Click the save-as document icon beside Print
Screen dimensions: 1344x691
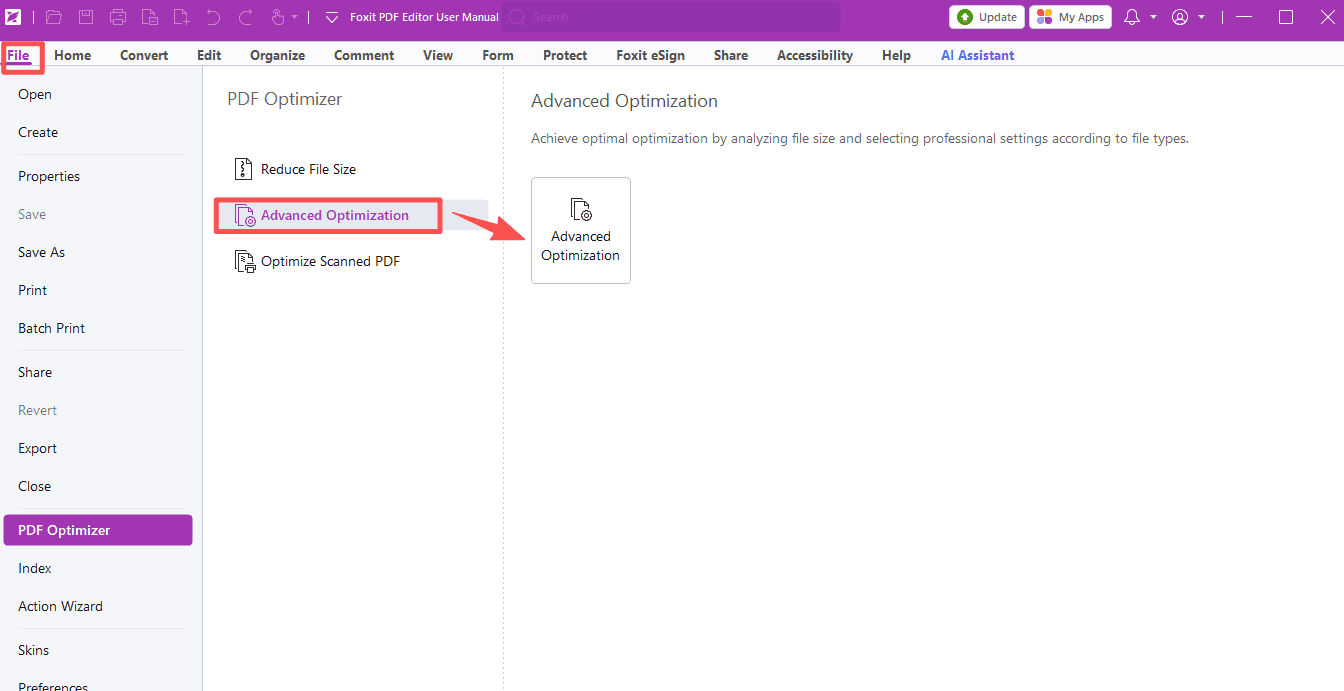[x=150, y=17]
